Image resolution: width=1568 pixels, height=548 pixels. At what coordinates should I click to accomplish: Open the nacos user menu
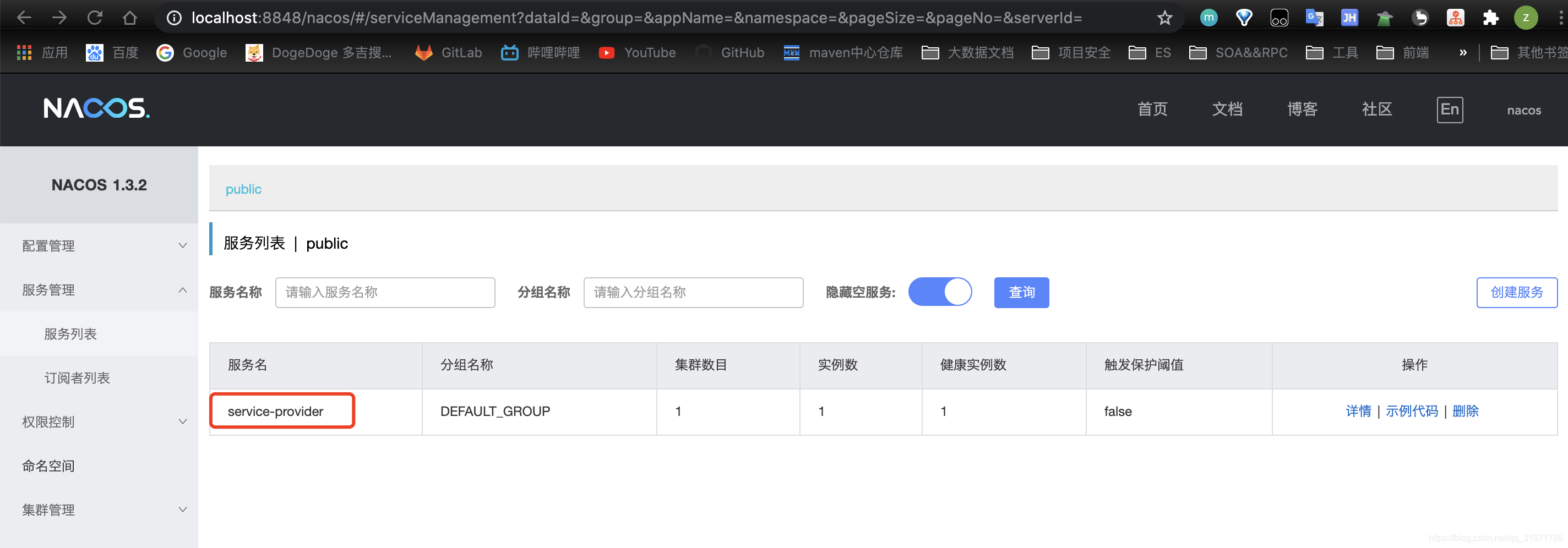pyautogui.click(x=1523, y=110)
